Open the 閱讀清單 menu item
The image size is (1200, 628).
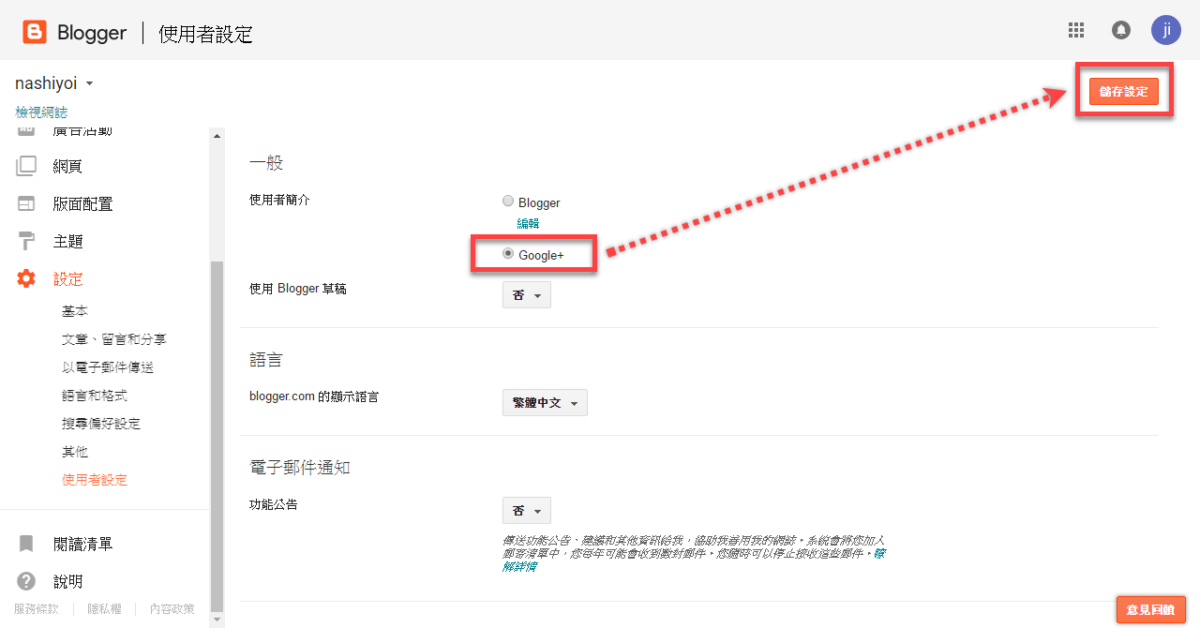pos(83,544)
